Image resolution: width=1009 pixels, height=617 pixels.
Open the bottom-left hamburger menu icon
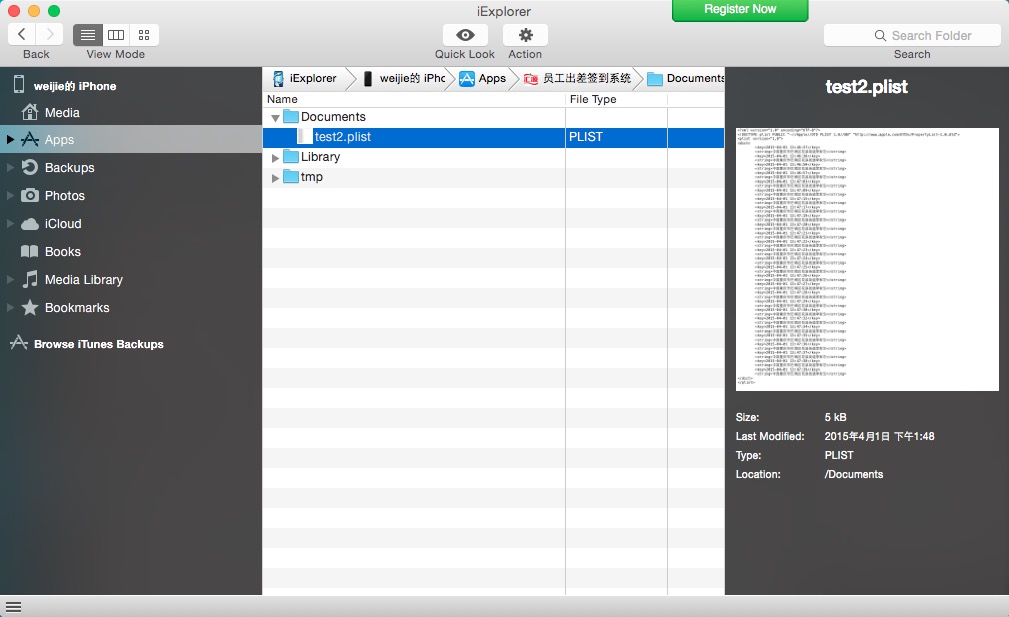pyautogui.click(x=14, y=607)
